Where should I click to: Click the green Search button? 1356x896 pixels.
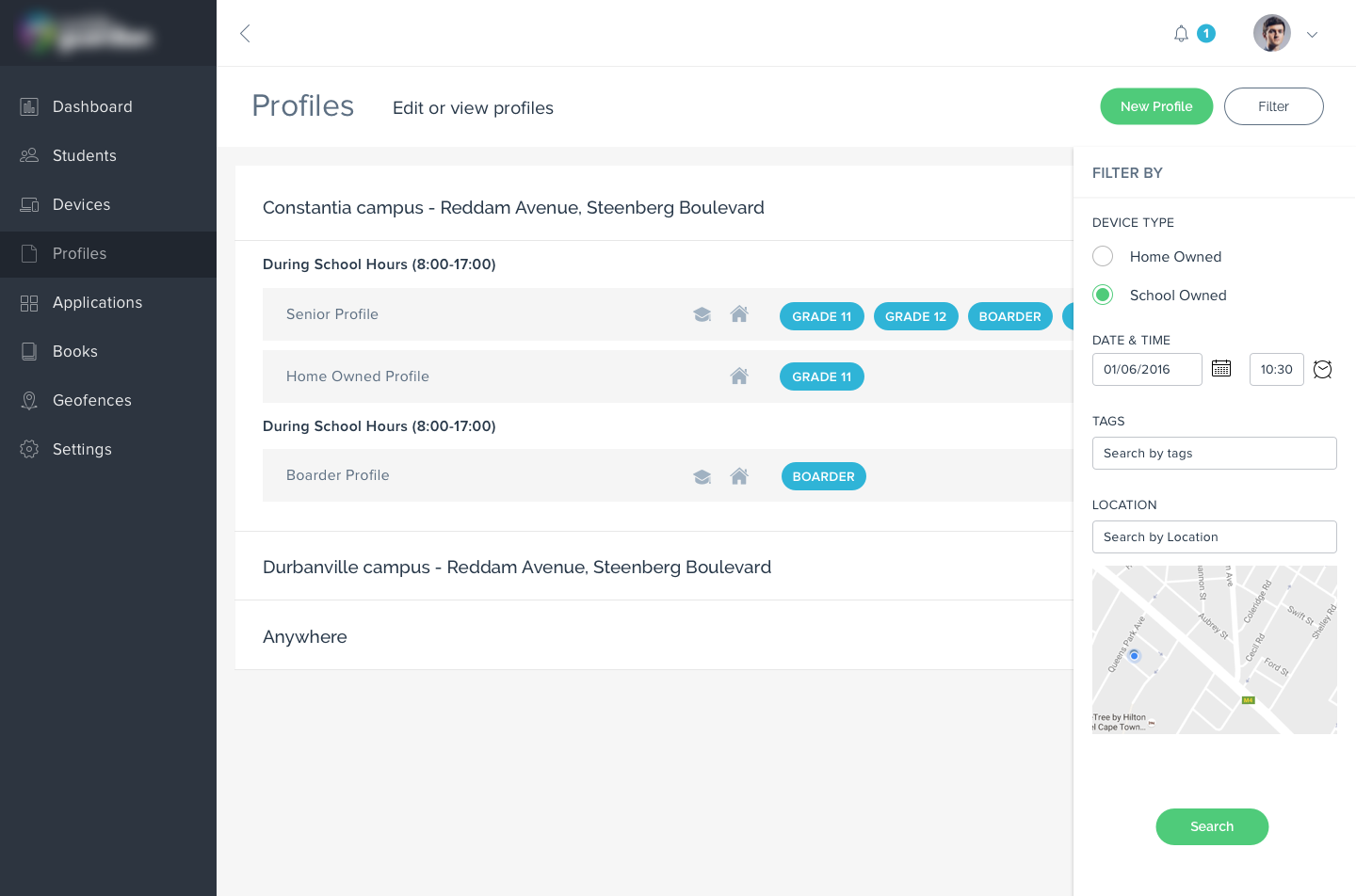tap(1212, 826)
